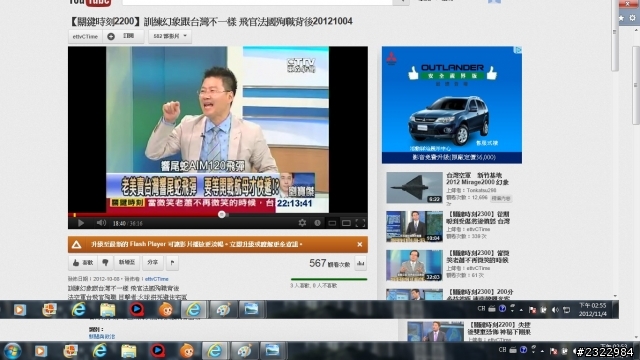This screenshot has height=360, width=640.
Task: Like the video with thumbs-up button
Action: tap(83, 262)
